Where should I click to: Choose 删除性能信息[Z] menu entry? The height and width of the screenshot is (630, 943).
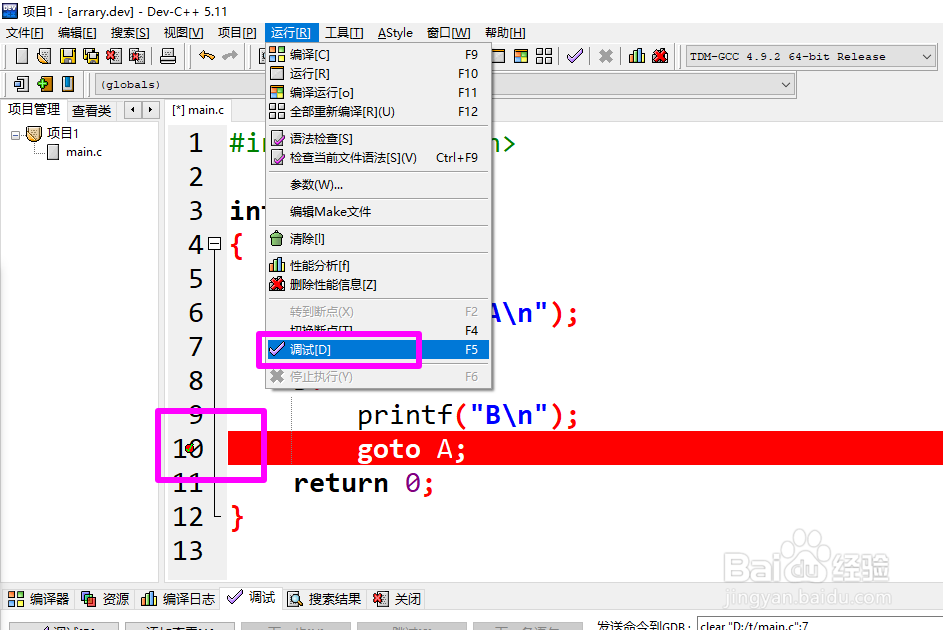coord(379,284)
